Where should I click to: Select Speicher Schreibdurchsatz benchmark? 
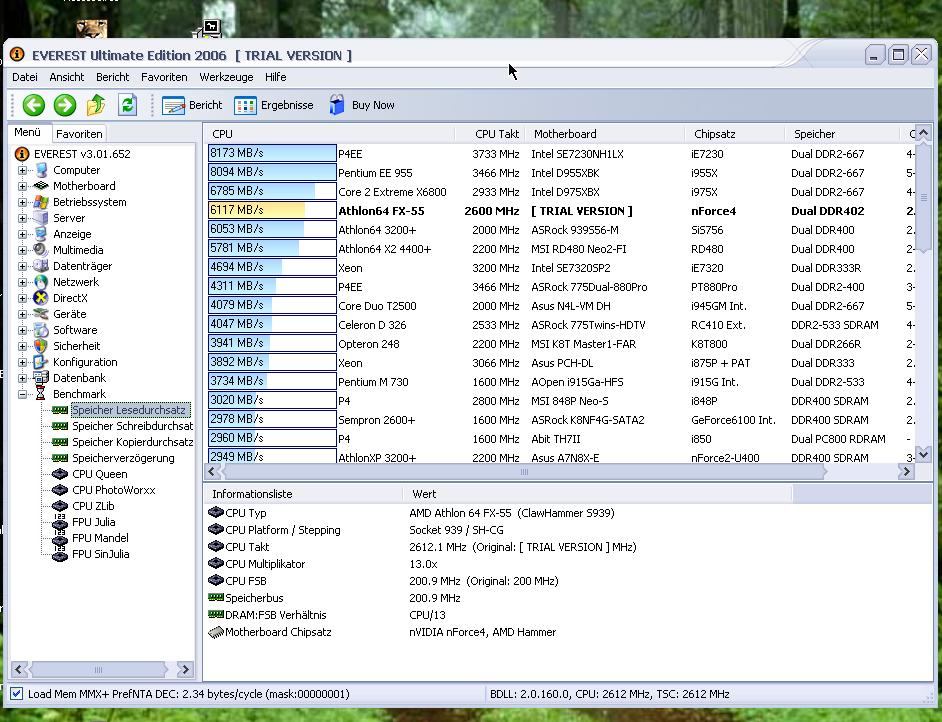click(133, 426)
